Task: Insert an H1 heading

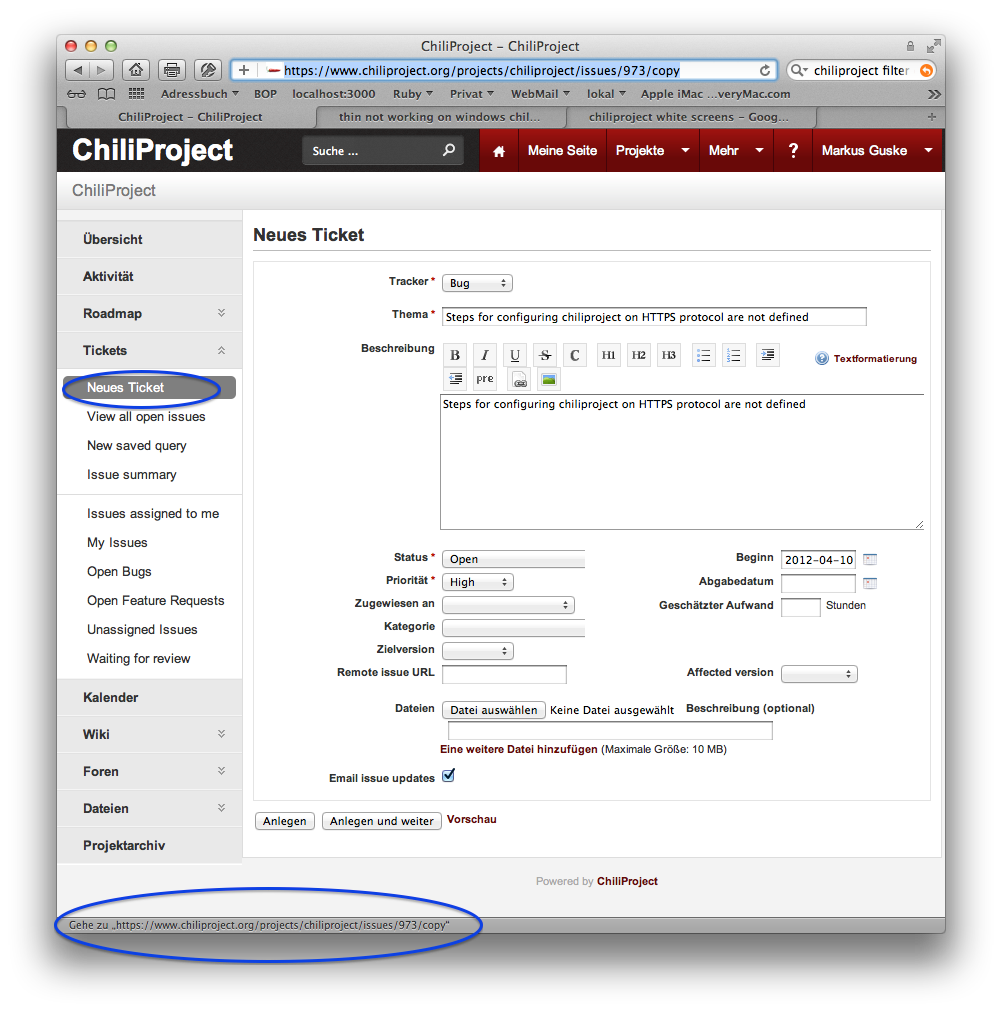Action: pos(608,355)
